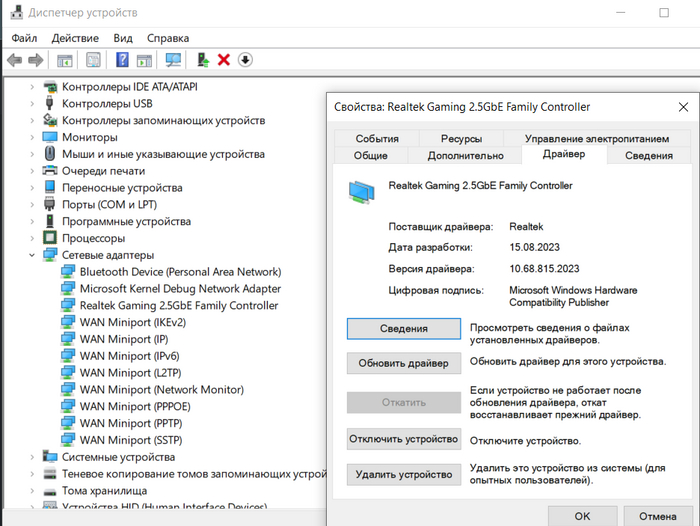Click the down-arrow disable device icon
This screenshot has height=526, width=700.
[x=245, y=60]
